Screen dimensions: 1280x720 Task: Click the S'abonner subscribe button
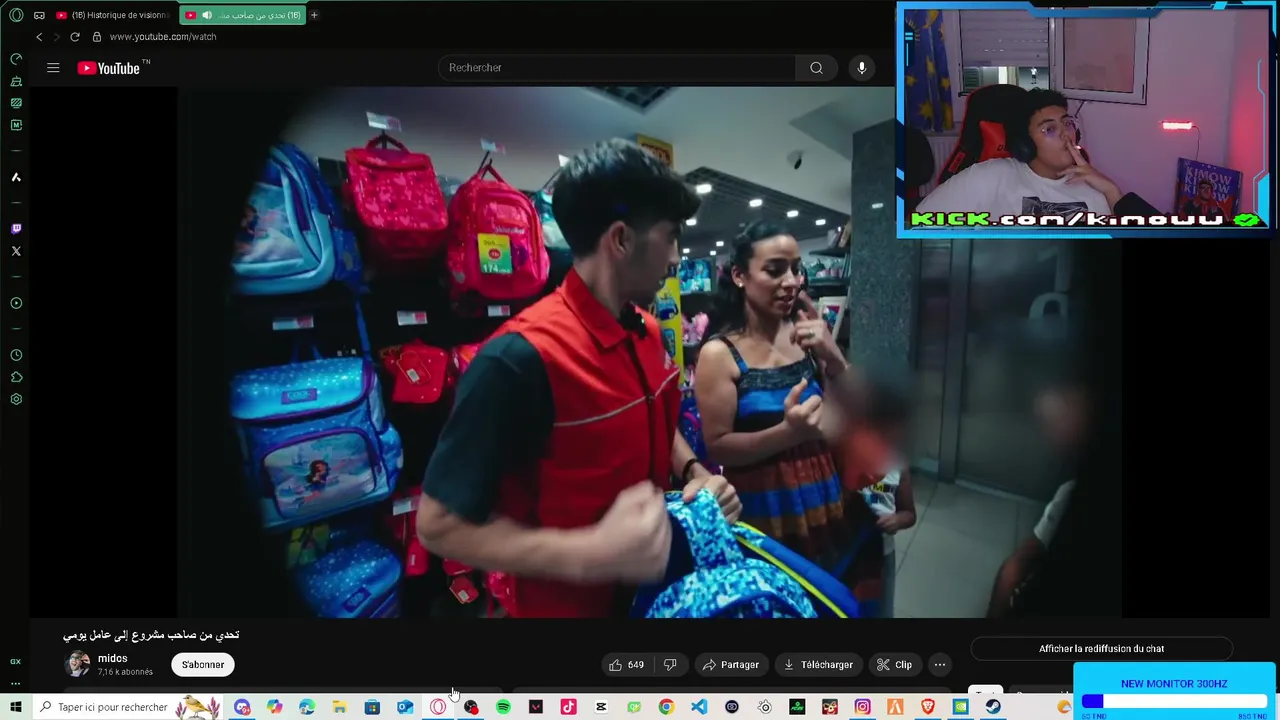[203, 665]
